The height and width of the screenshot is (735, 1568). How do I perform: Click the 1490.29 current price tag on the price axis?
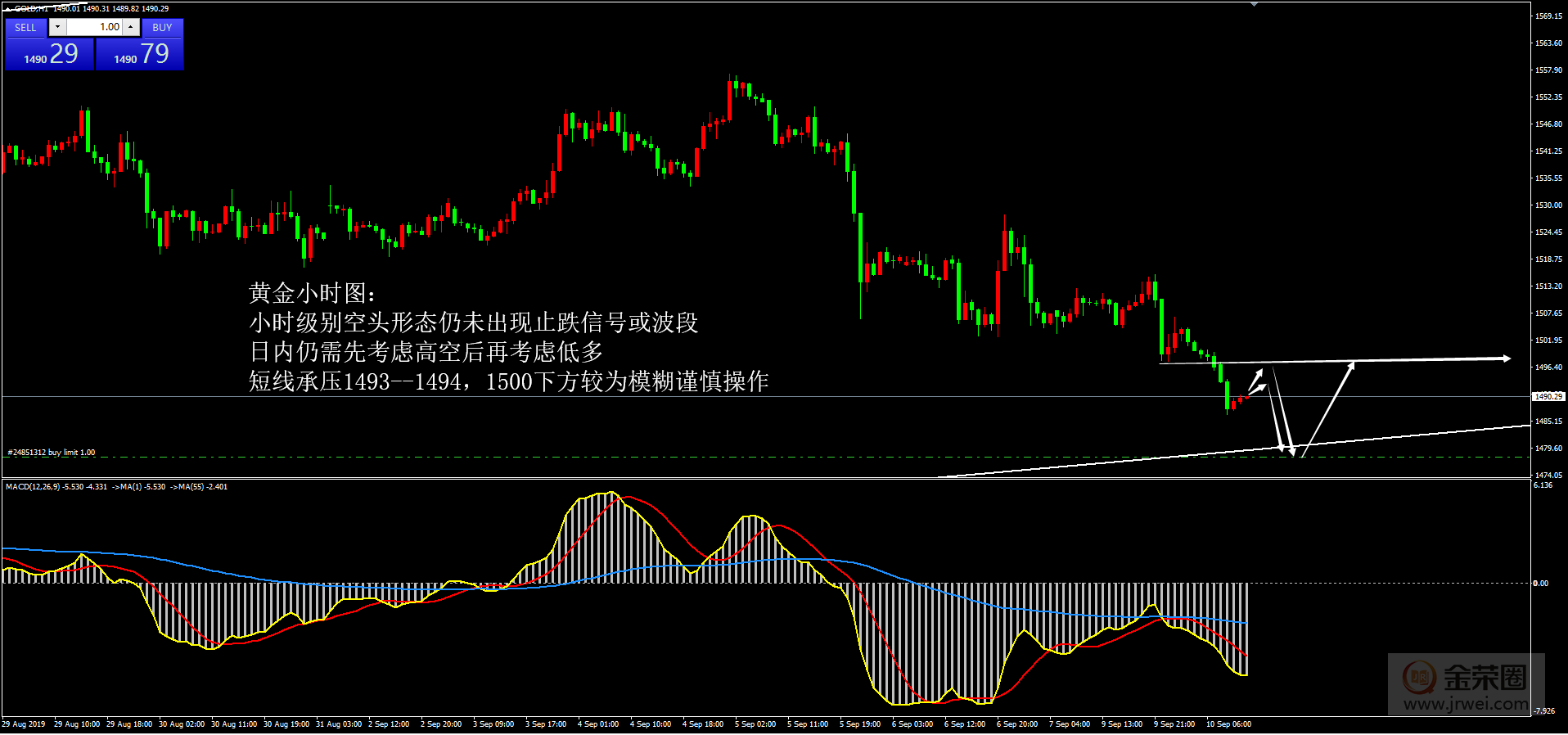pyautogui.click(x=1548, y=396)
